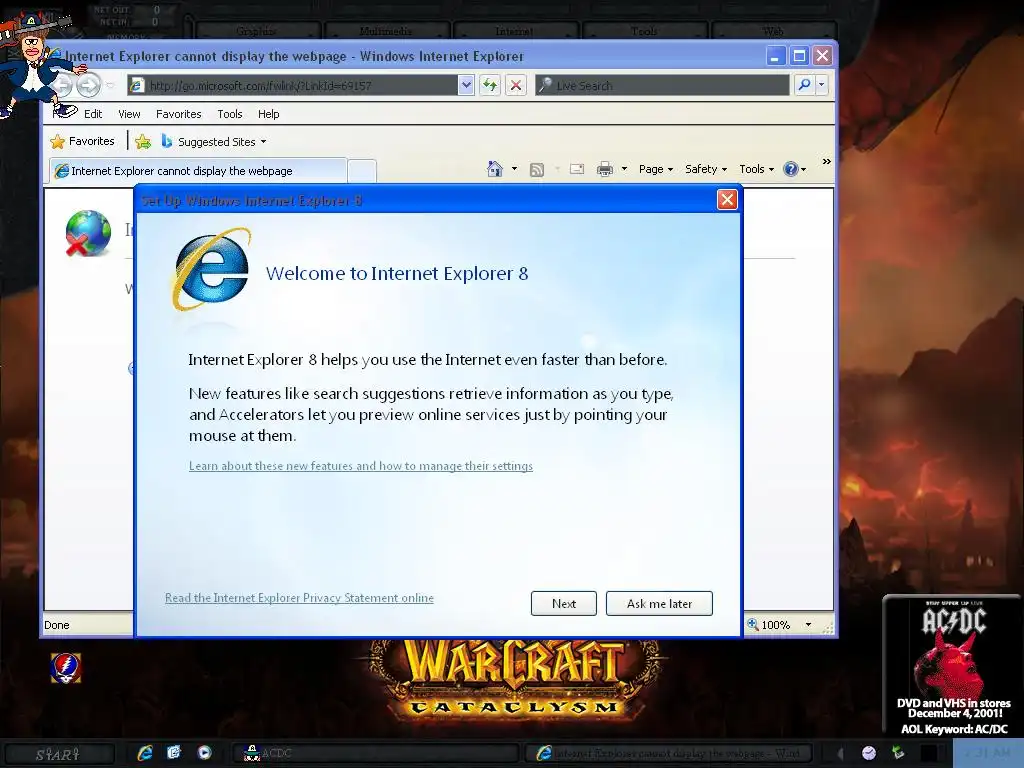Viewport: 1024px width, 768px height.
Task: Open the Multimedia desktop toolbar tab
Action: tap(386, 31)
